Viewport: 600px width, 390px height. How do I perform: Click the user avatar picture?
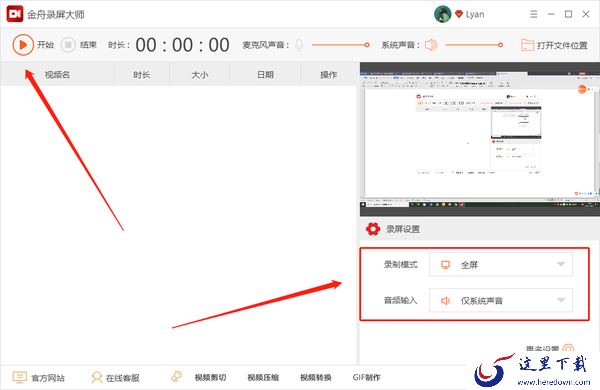tap(443, 14)
